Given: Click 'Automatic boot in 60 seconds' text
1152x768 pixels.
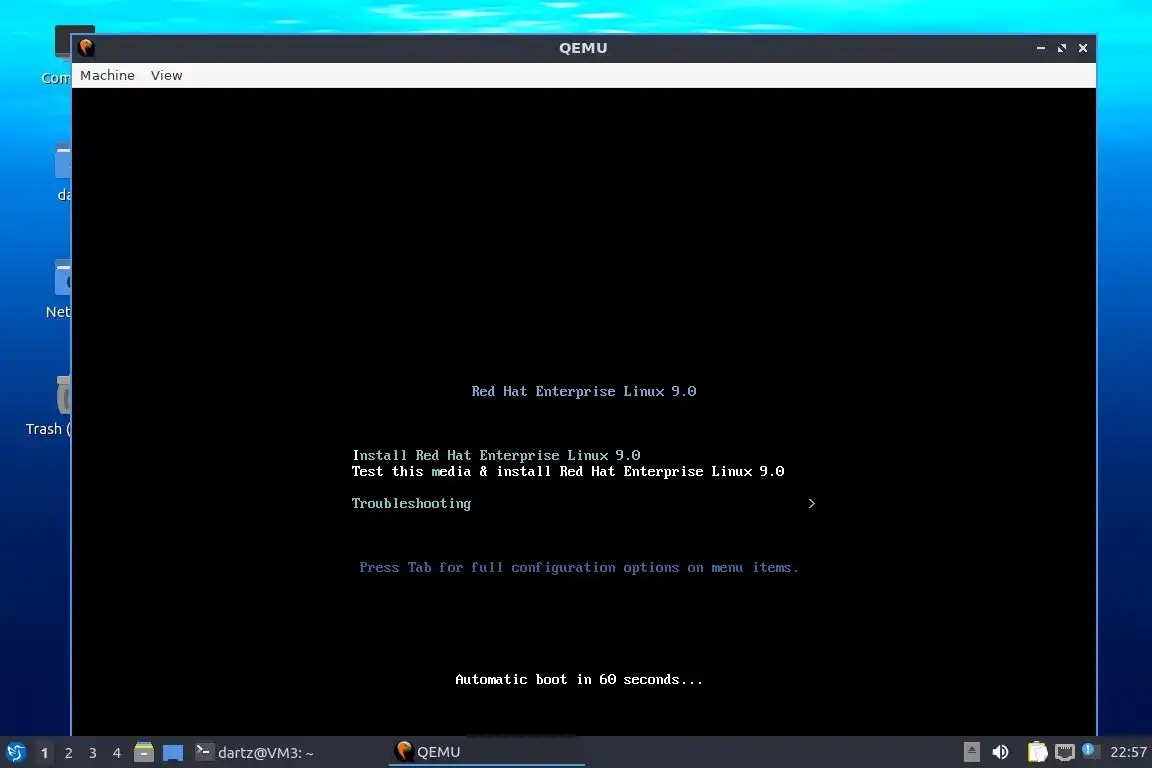Looking at the screenshot, I should click(579, 680).
